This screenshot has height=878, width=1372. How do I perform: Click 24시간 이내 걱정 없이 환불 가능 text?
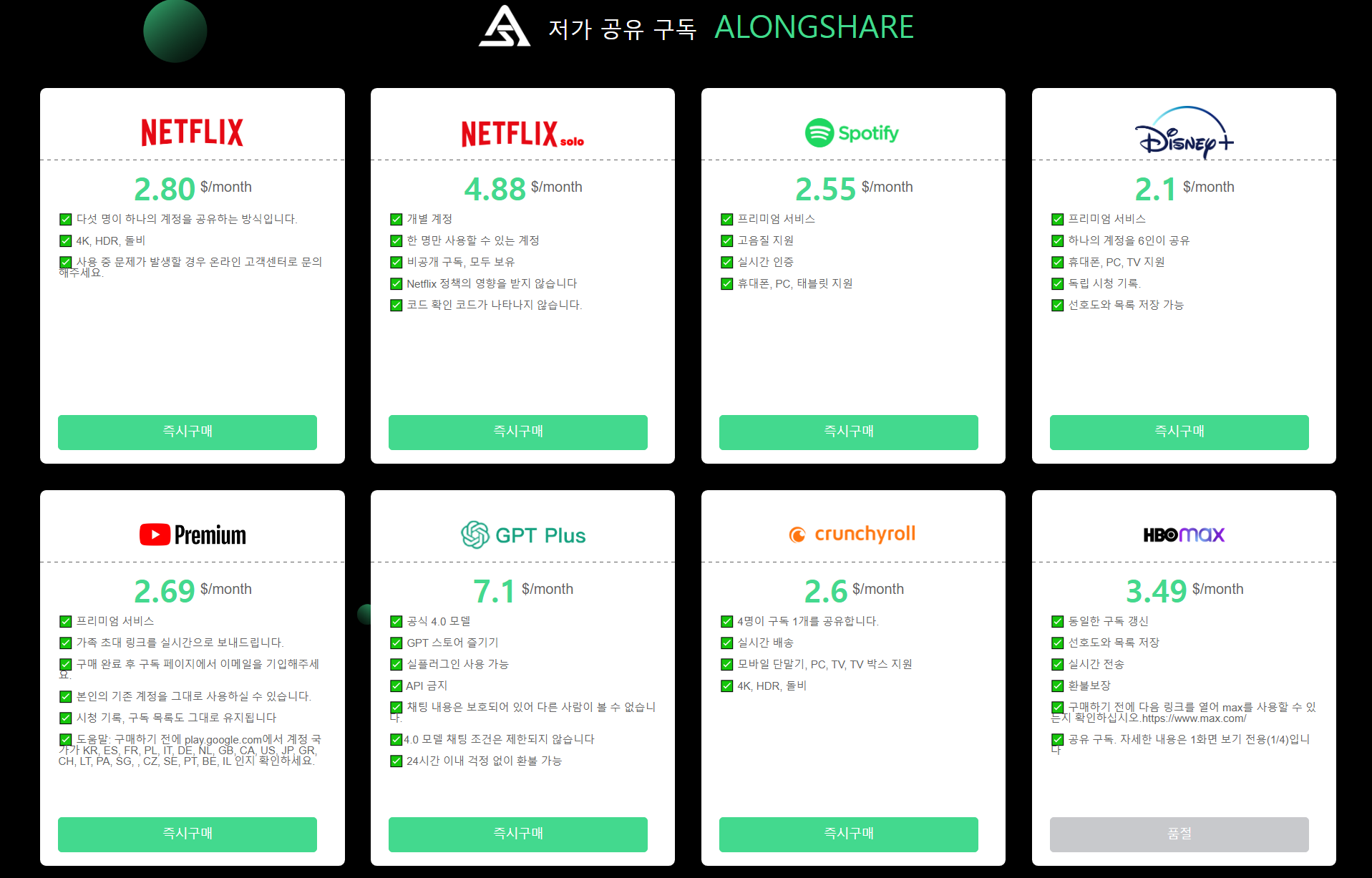(484, 761)
